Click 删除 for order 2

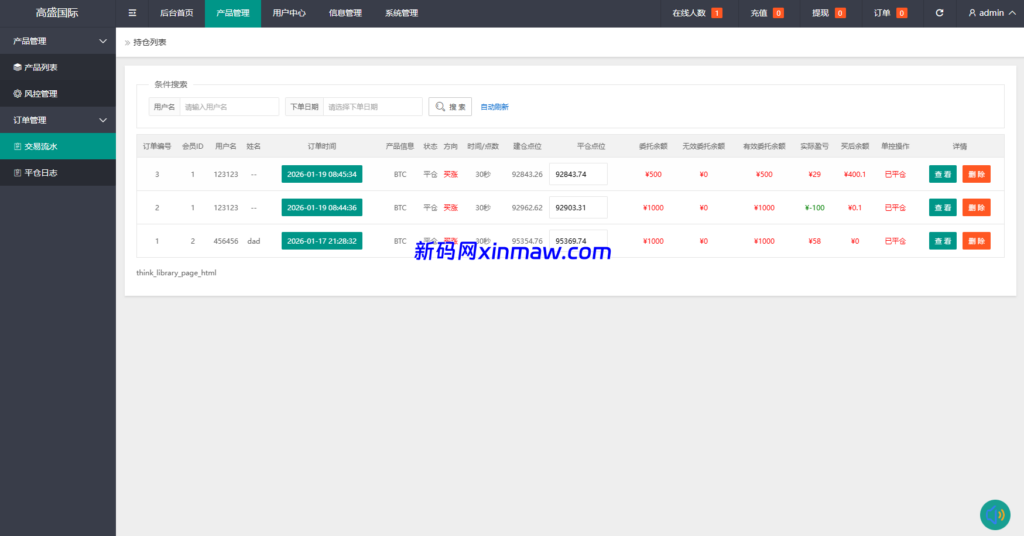pos(976,208)
